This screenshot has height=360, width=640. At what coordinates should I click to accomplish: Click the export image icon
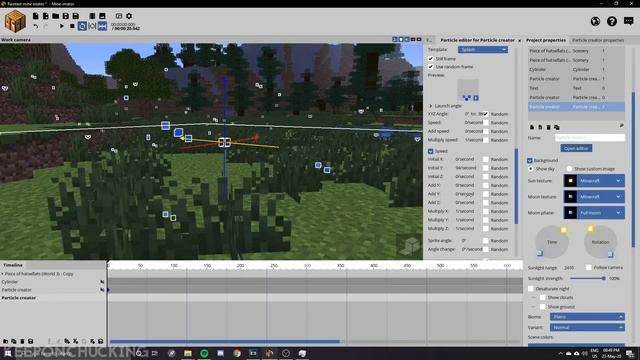tap(102, 16)
